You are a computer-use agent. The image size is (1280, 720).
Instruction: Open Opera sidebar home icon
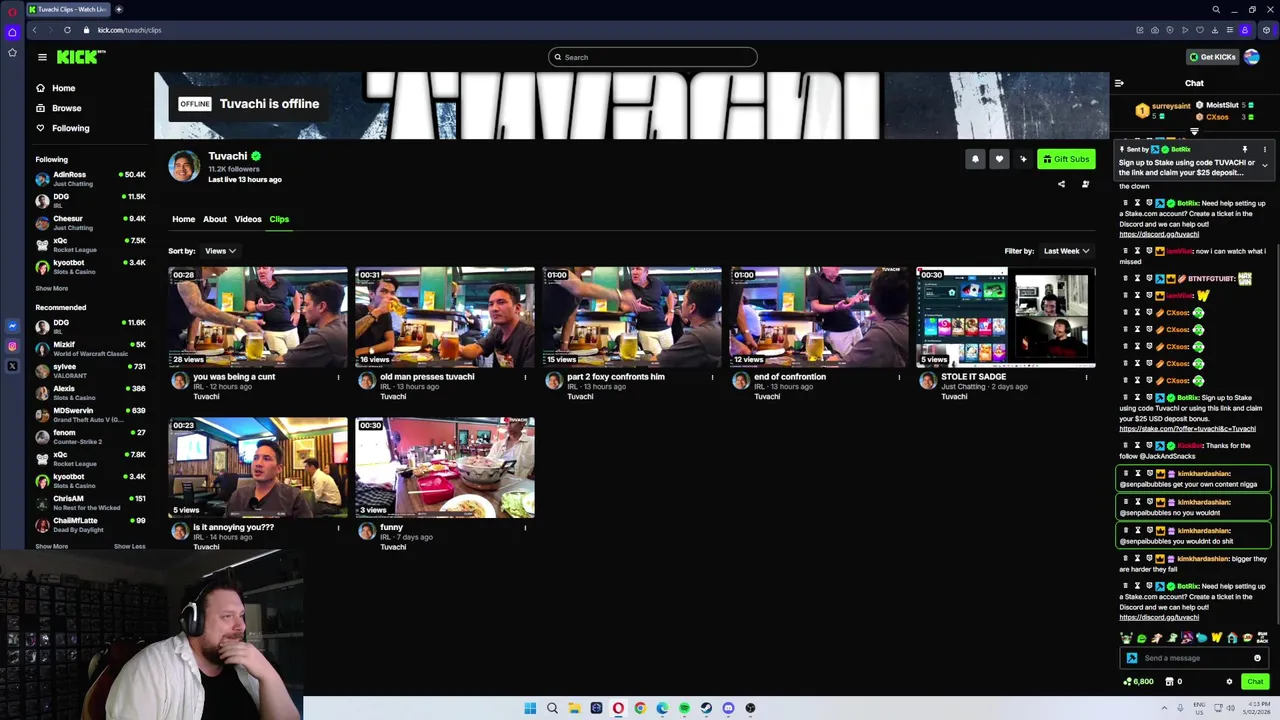coord(12,32)
